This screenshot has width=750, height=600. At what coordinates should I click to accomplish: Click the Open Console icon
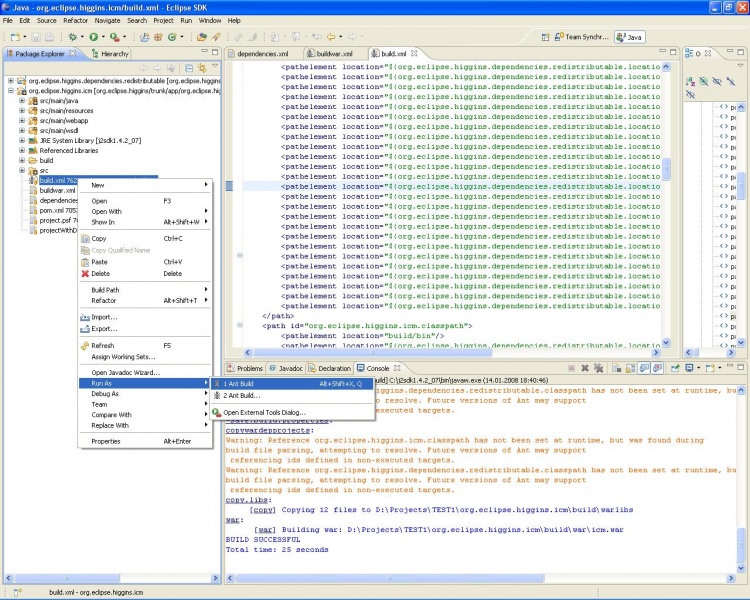(x=710, y=368)
